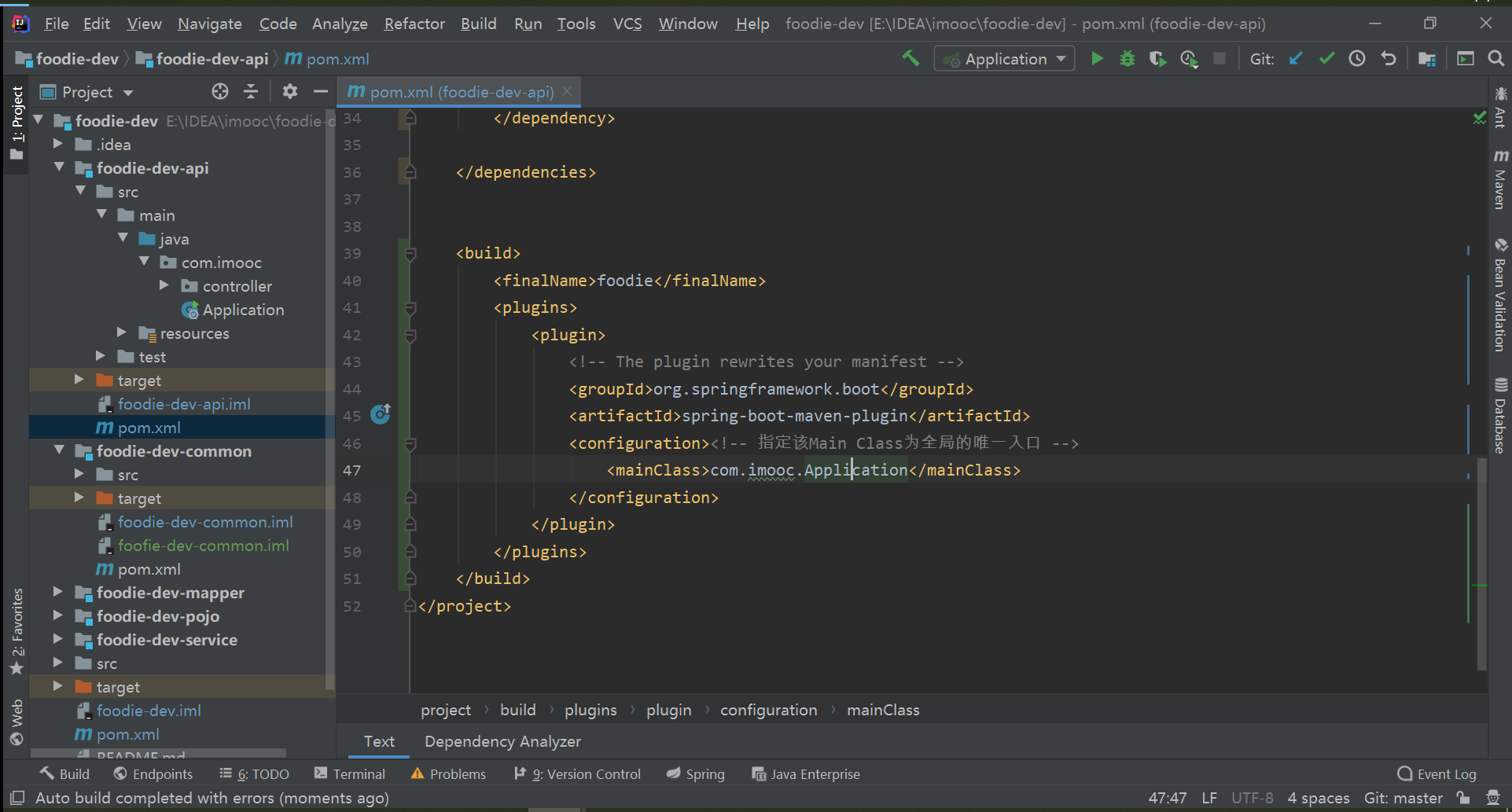Click the 47:47 cursor position indicator
This screenshot has height=812, width=1512.
coord(1168,798)
